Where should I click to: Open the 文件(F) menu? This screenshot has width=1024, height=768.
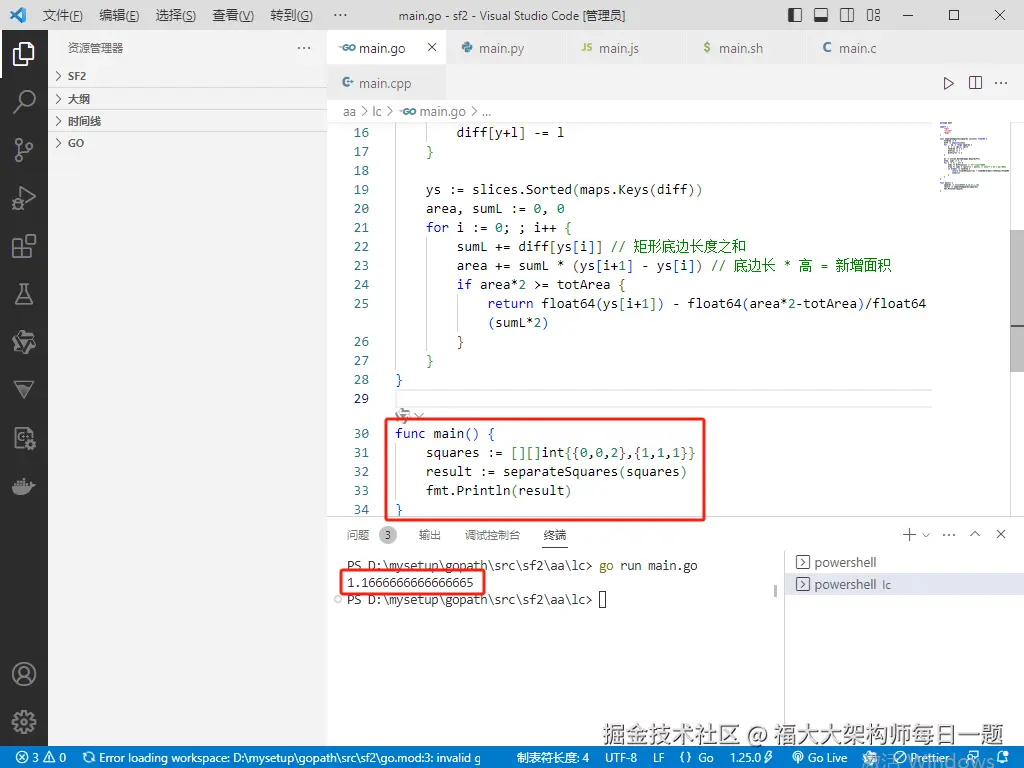(x=63, y=15)
